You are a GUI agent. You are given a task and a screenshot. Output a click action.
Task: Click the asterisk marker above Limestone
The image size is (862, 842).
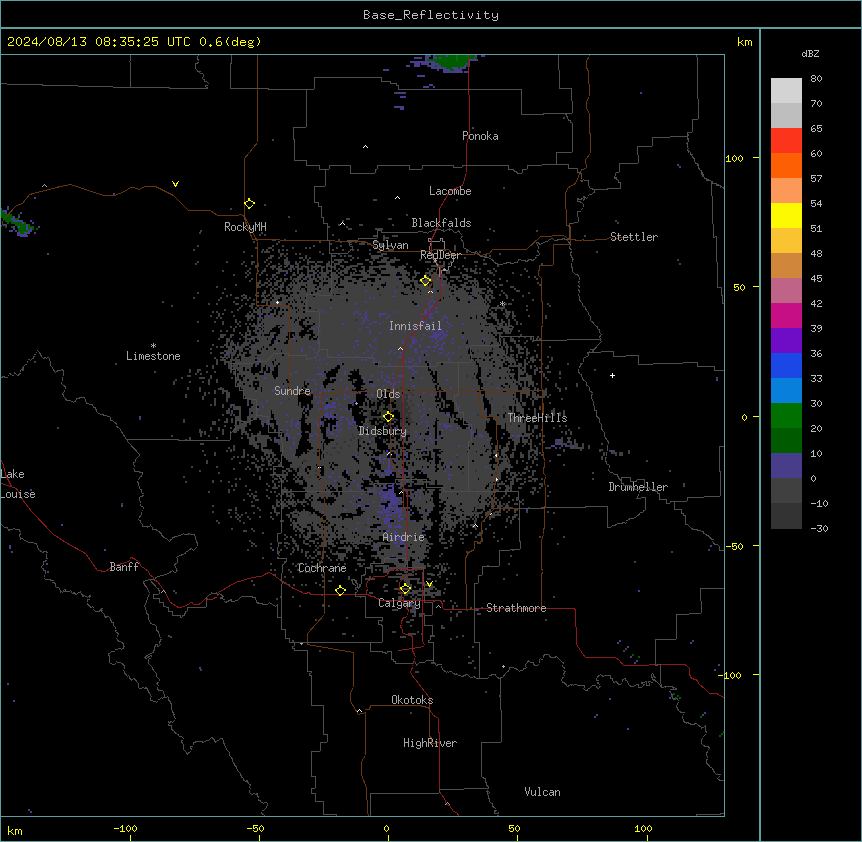(x=153, y=346)
